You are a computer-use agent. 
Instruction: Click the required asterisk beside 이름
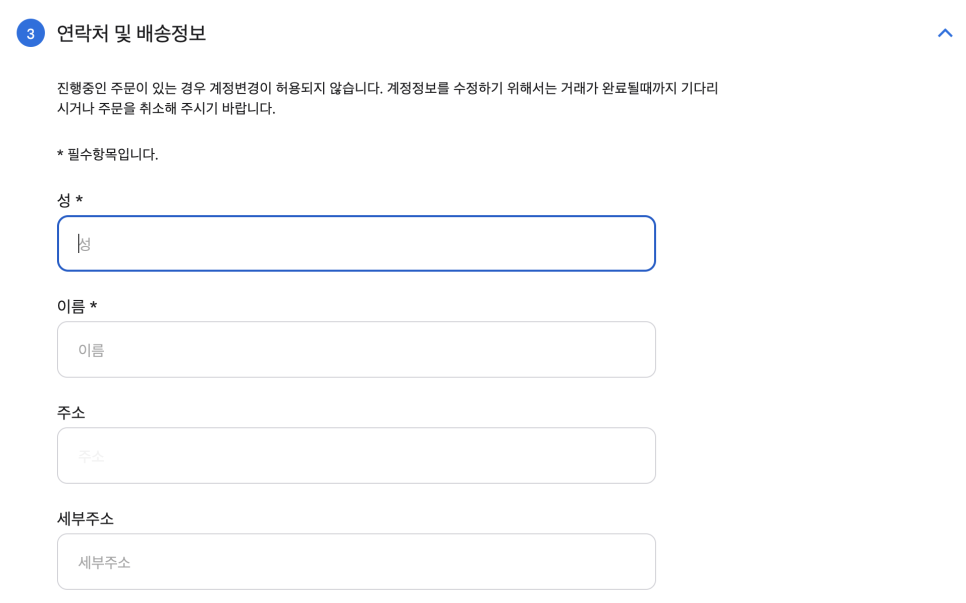coord(94,306)
